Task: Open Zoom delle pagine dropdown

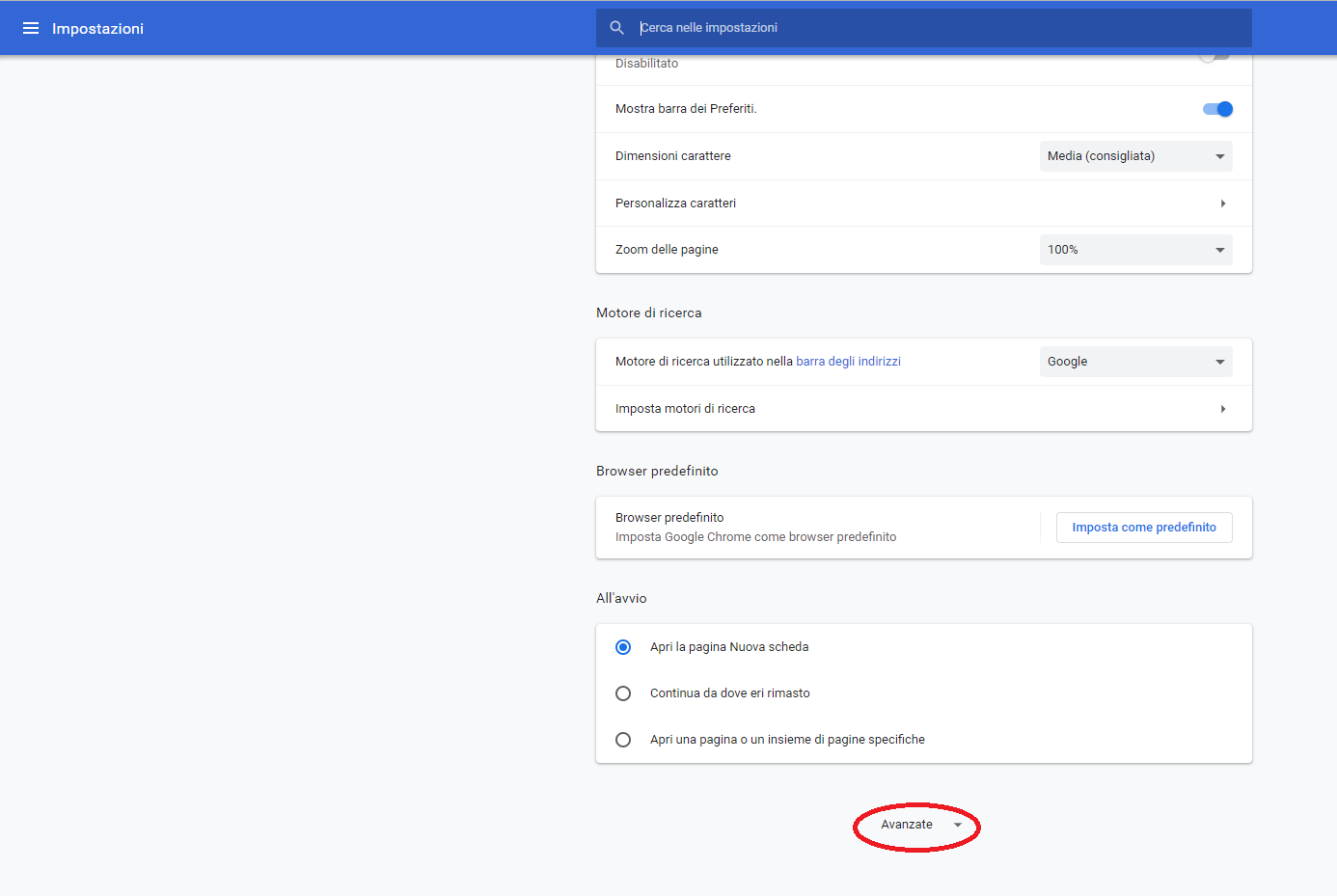Action: [1135, 250]
